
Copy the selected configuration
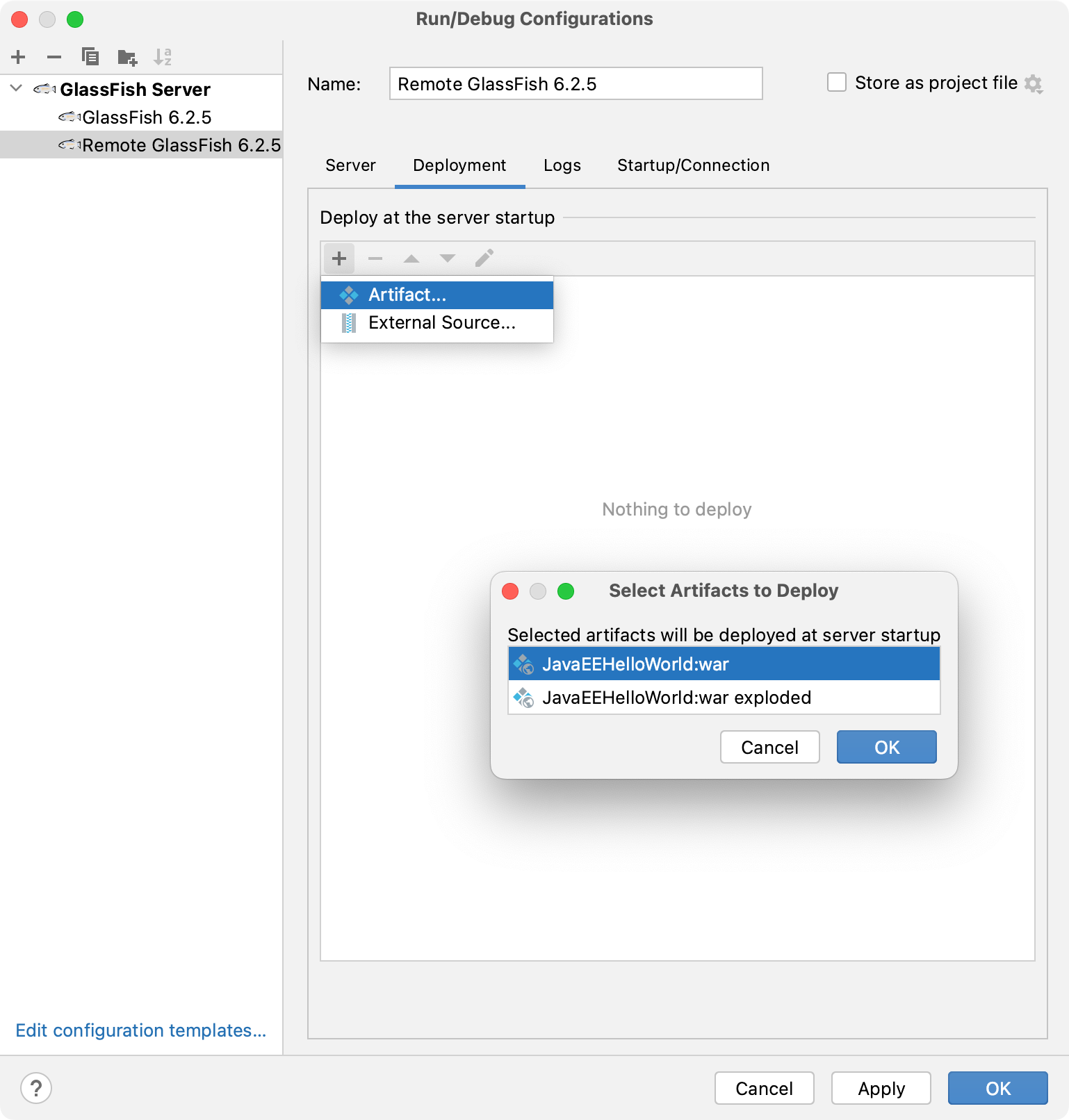[x=90, y=57]
